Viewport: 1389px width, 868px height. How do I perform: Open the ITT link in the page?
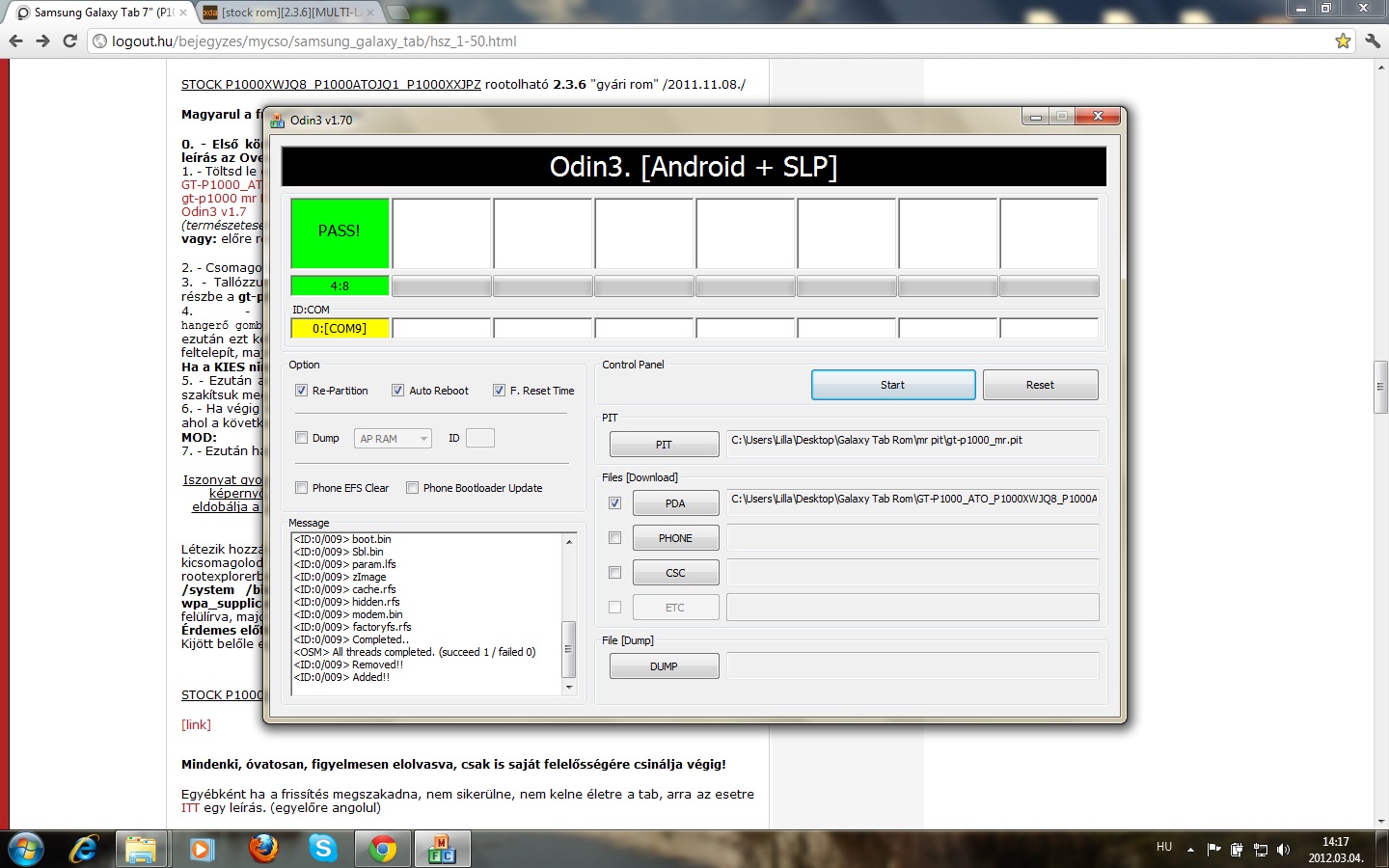190,807
